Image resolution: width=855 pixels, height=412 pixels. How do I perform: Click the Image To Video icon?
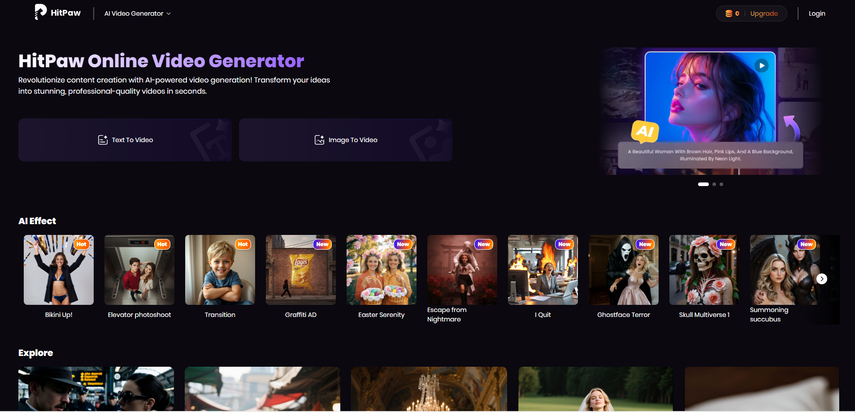point(320,140)
